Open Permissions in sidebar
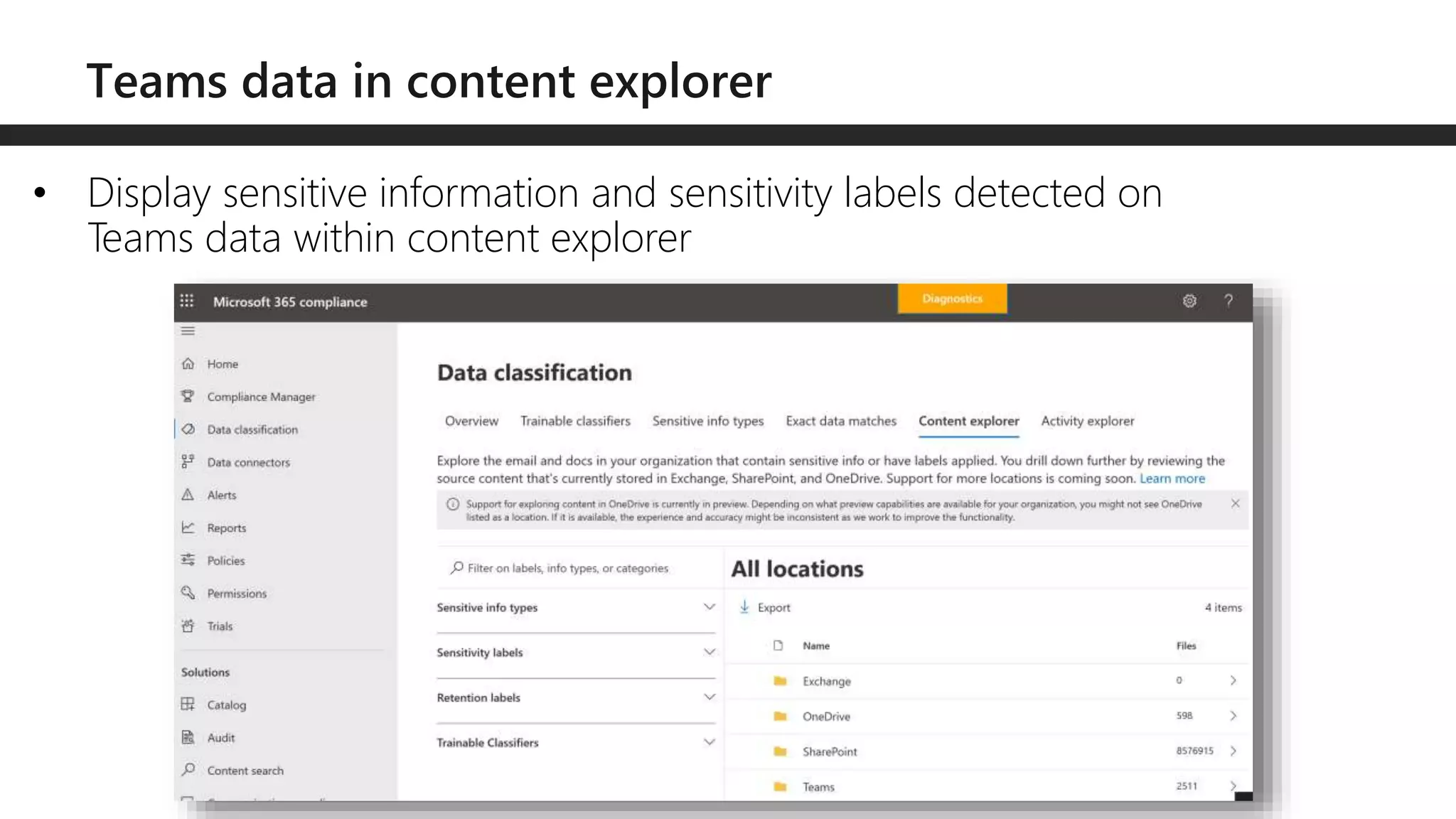Screen dimensions: 1456x819 pyautogui.click(x=237, y=593)
